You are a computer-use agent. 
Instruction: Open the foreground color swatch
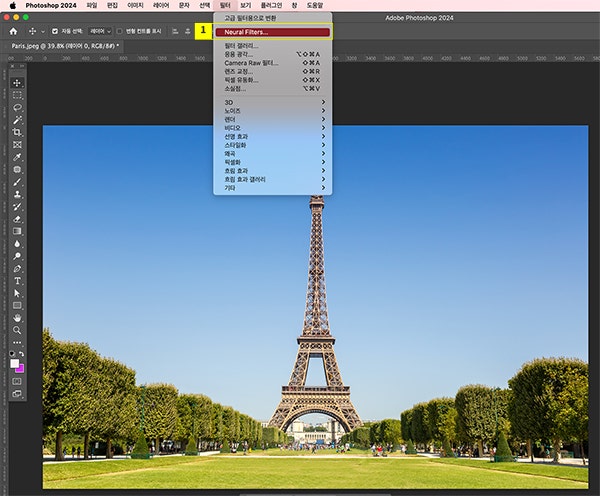point(15,363)
